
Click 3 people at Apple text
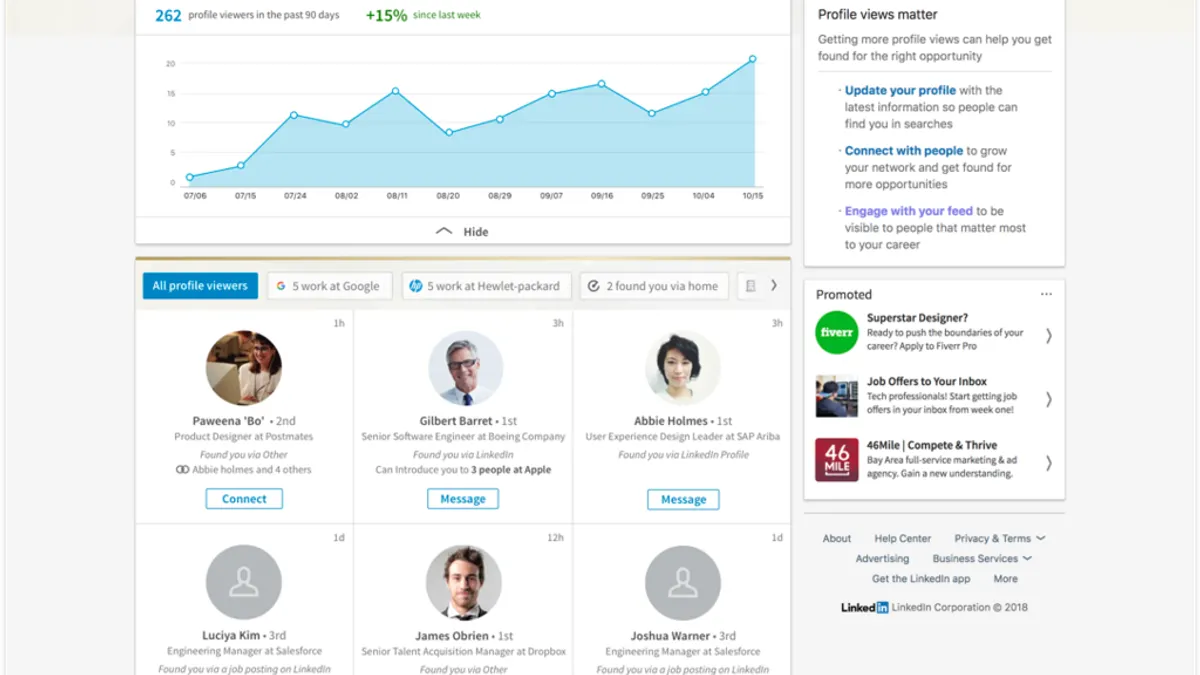[x=511, y=469]
